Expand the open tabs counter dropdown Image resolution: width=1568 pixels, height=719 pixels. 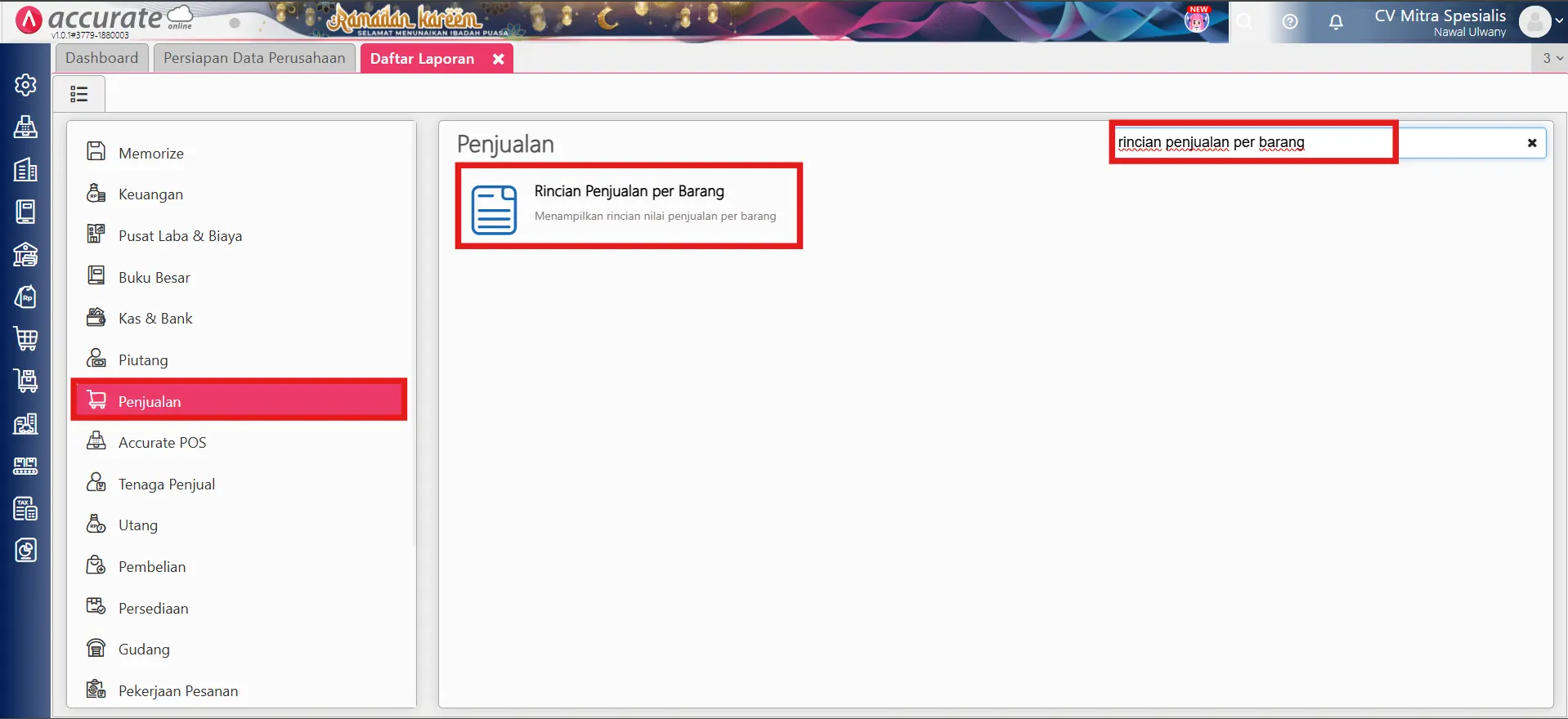click(x=1552, y=58)
